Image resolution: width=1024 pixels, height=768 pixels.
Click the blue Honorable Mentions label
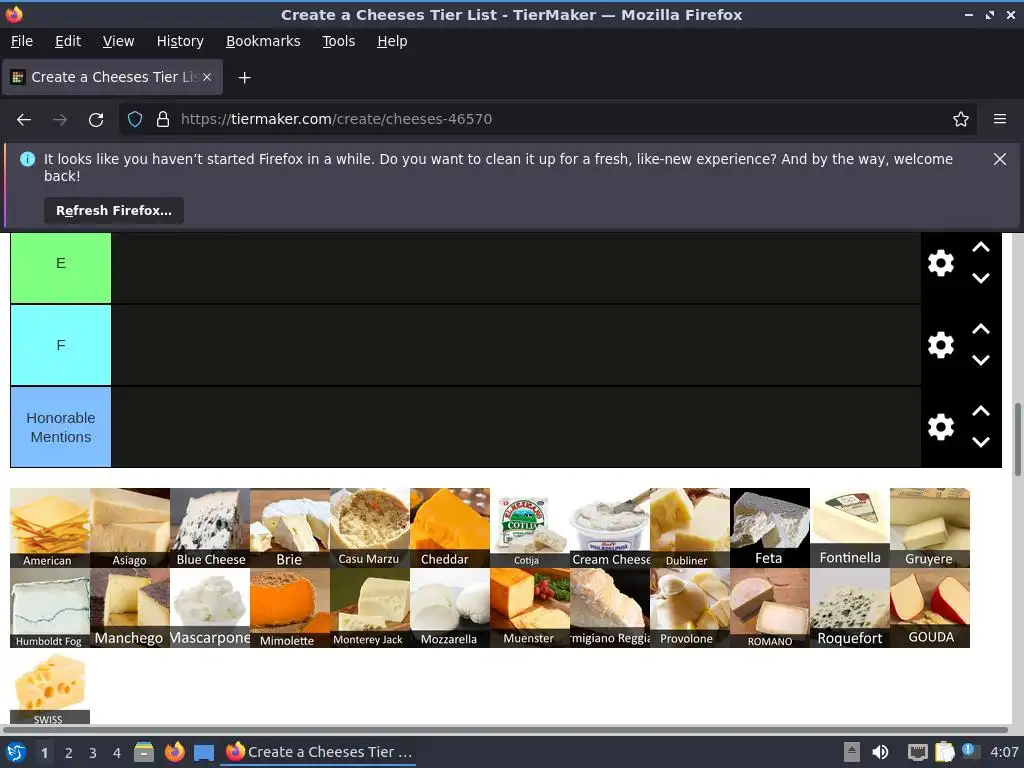point(61,427)
